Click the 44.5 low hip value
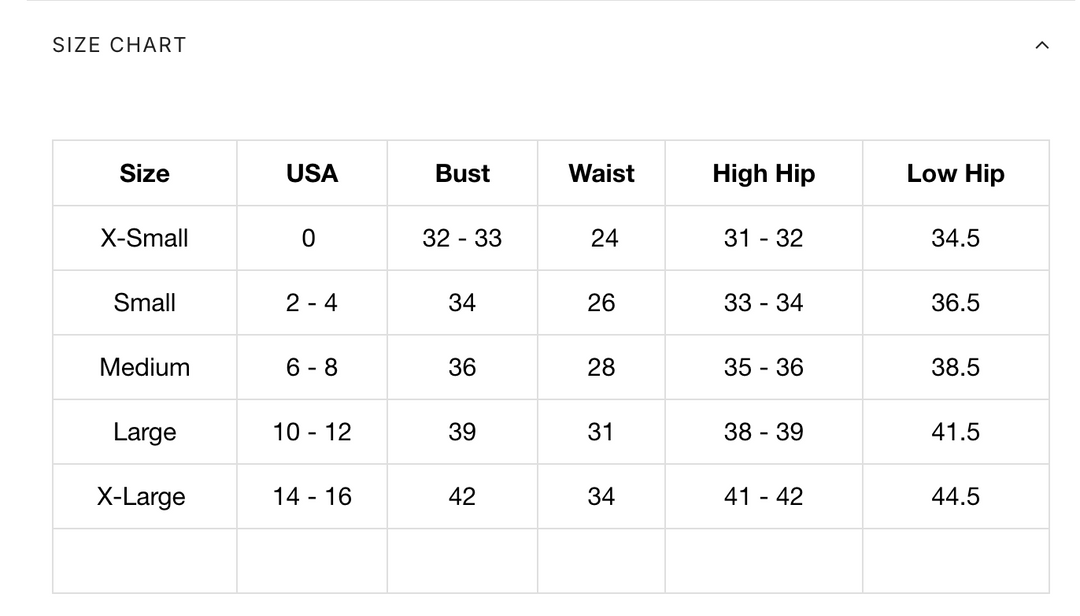The height and width of the screenshot is (616, 1080). (955, 496)
